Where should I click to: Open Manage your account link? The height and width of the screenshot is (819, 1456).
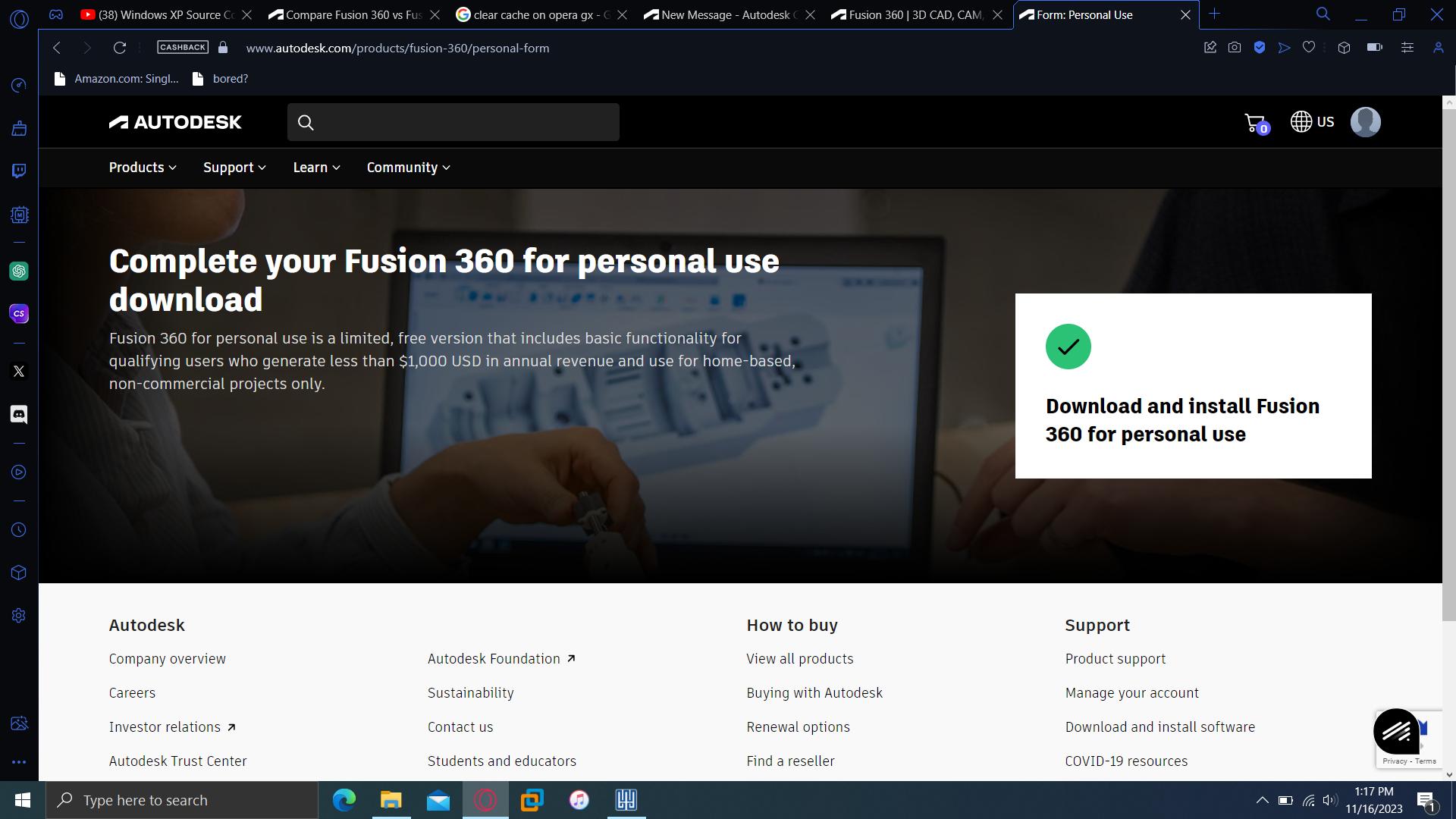1132,693
